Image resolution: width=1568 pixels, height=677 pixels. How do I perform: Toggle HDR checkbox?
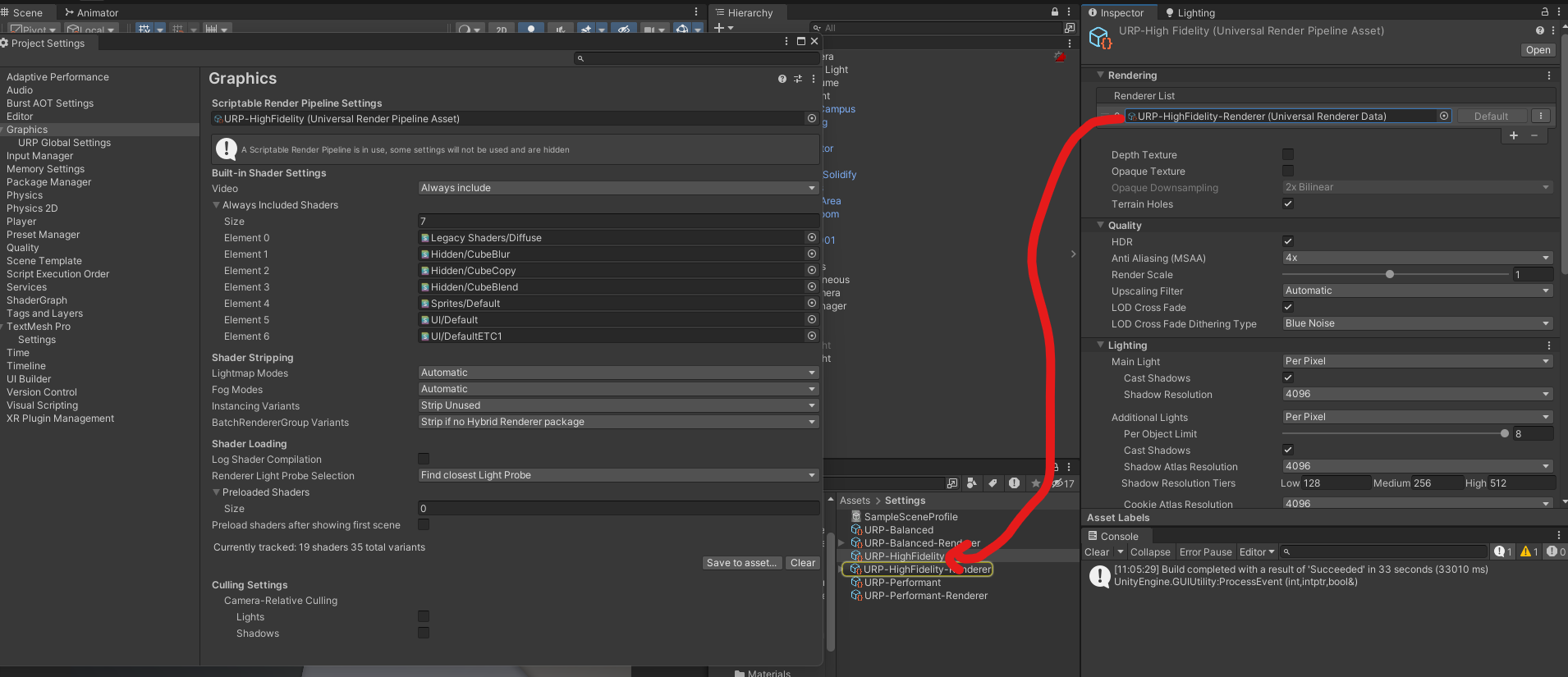[1288, 241]
